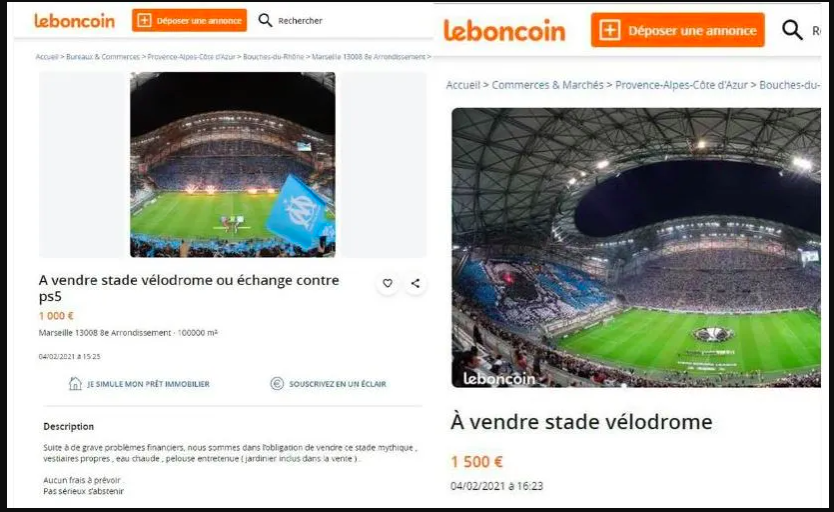Select Bouches-du-Rhône breadcrumb in left page
The height and width of the screenshot is (512, 834).
(x=273, y=56)
